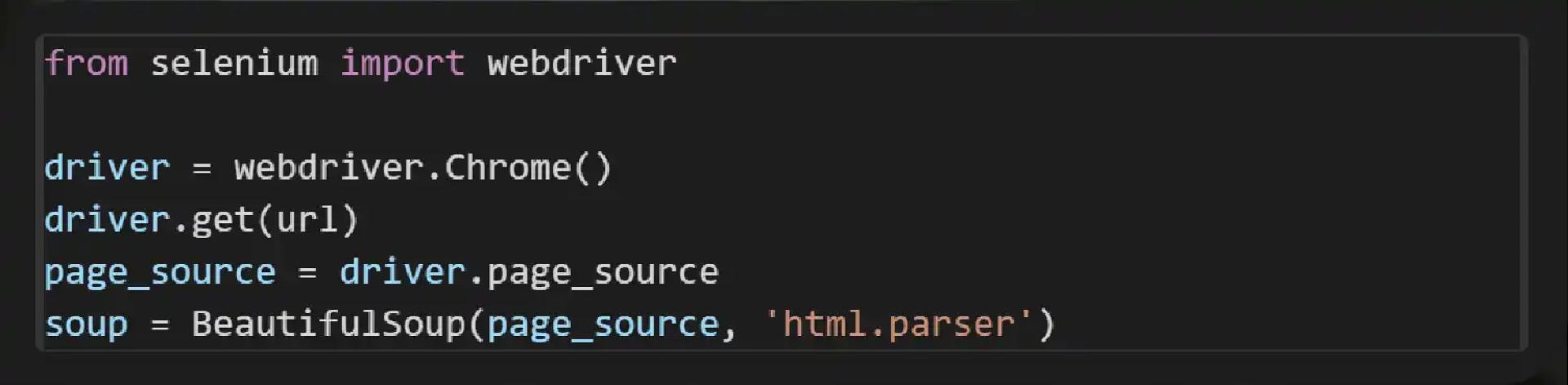Click the "url" argument
The image size is (1568, 385).
(306, 220)
